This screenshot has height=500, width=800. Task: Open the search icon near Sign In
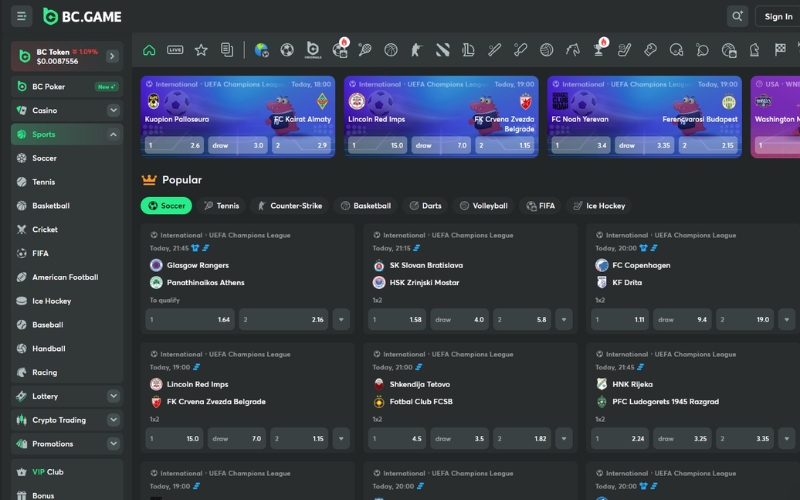coord(737,16)
